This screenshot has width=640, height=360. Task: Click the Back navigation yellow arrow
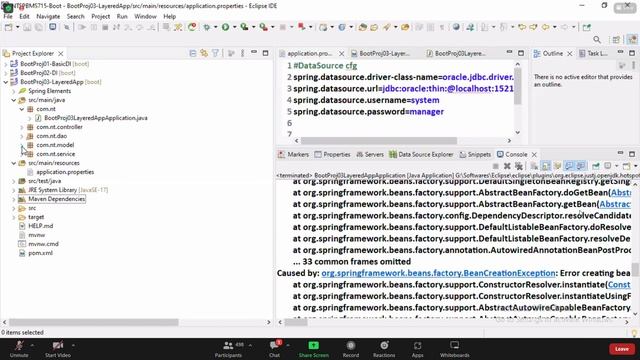tap(545, 27)
